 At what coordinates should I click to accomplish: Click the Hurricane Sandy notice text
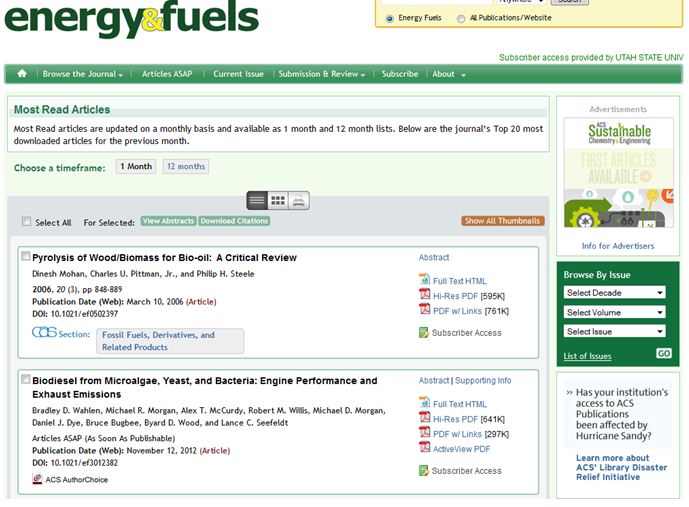click(621, 414)
